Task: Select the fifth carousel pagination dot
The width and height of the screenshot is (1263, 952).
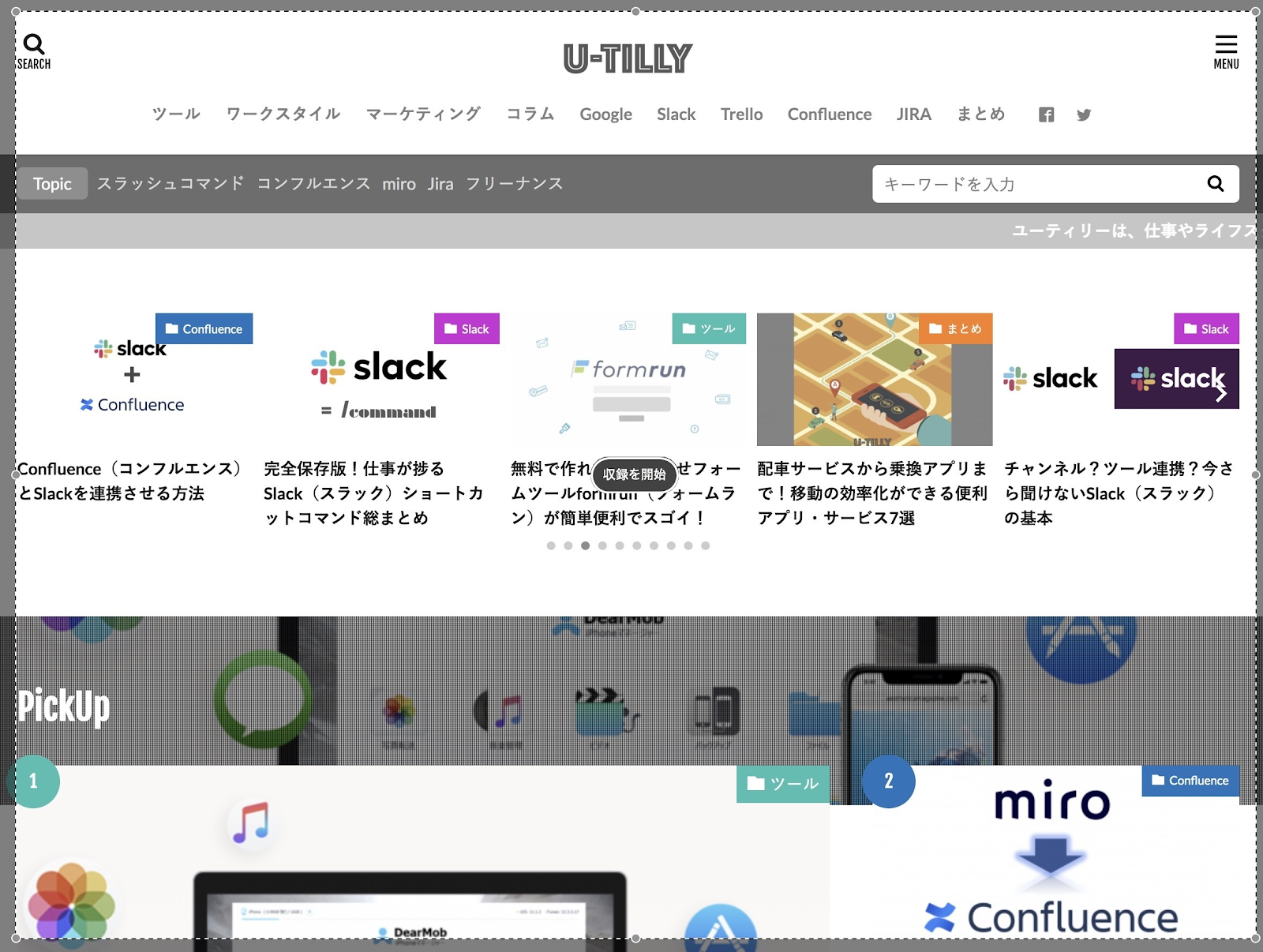Action: (x=620, y=545)
